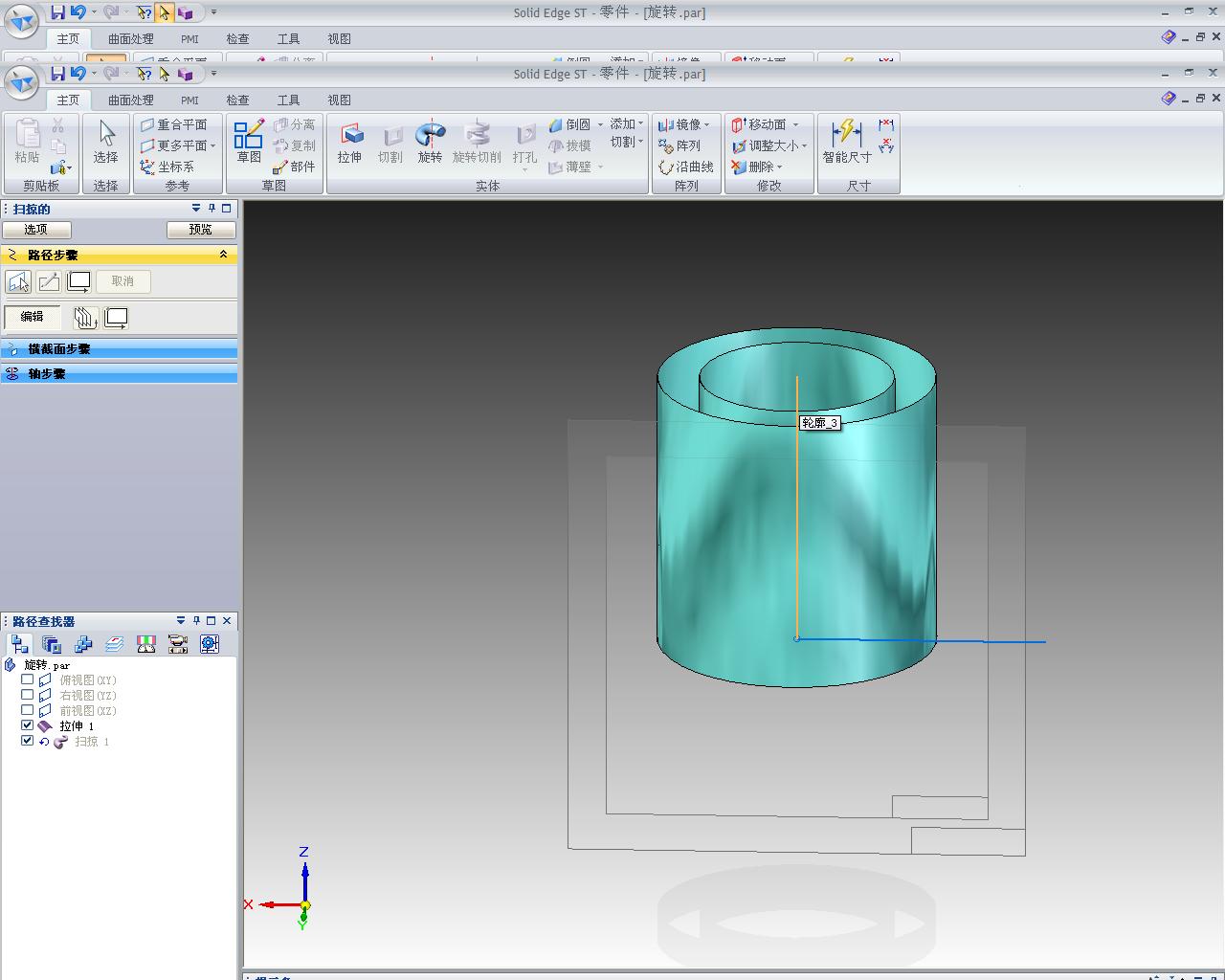
Task: Click the Part (部件) sketch option
Action: [x=295, y=167]
